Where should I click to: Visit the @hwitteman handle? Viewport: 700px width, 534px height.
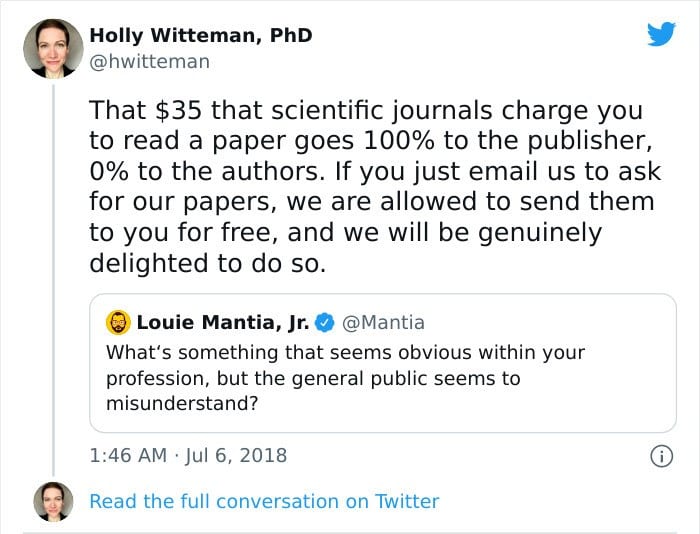[150, 62]
